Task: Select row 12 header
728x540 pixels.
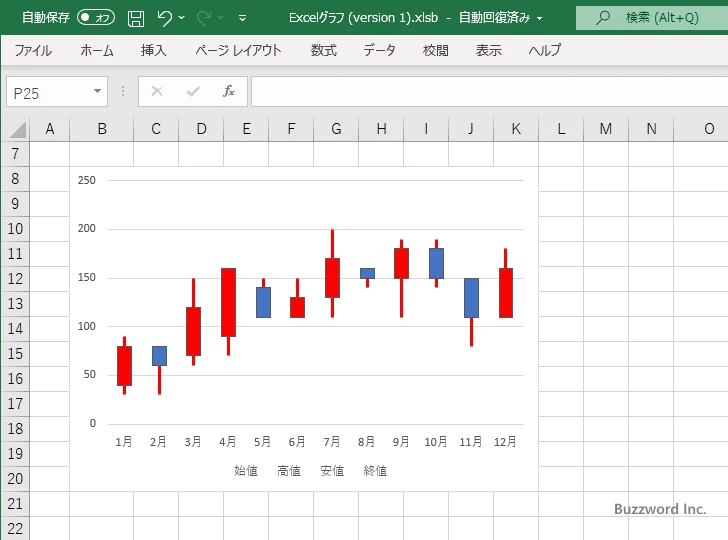Action: (x=15, y=279)
